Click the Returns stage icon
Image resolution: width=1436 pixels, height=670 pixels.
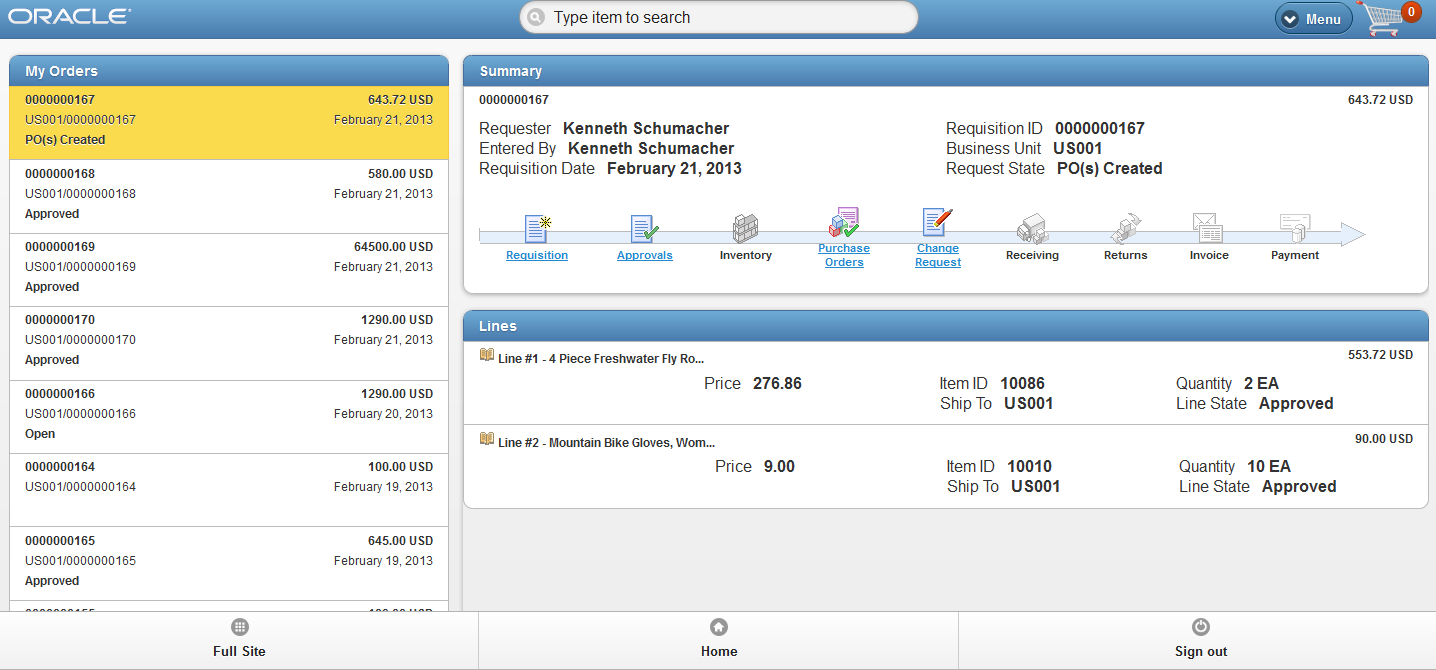pyautogui.click(x=1126, y=228)
